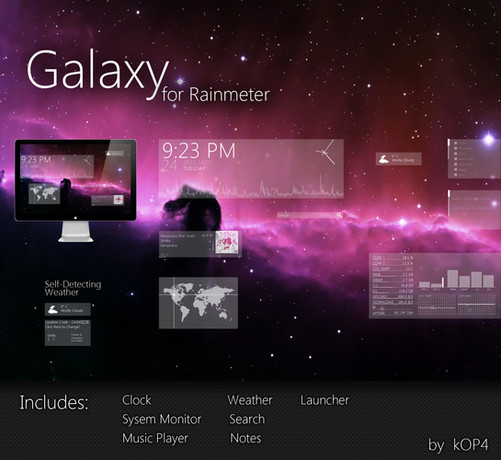Open the topmost launcher list icon
501x460 pixels.
(455, 143)
